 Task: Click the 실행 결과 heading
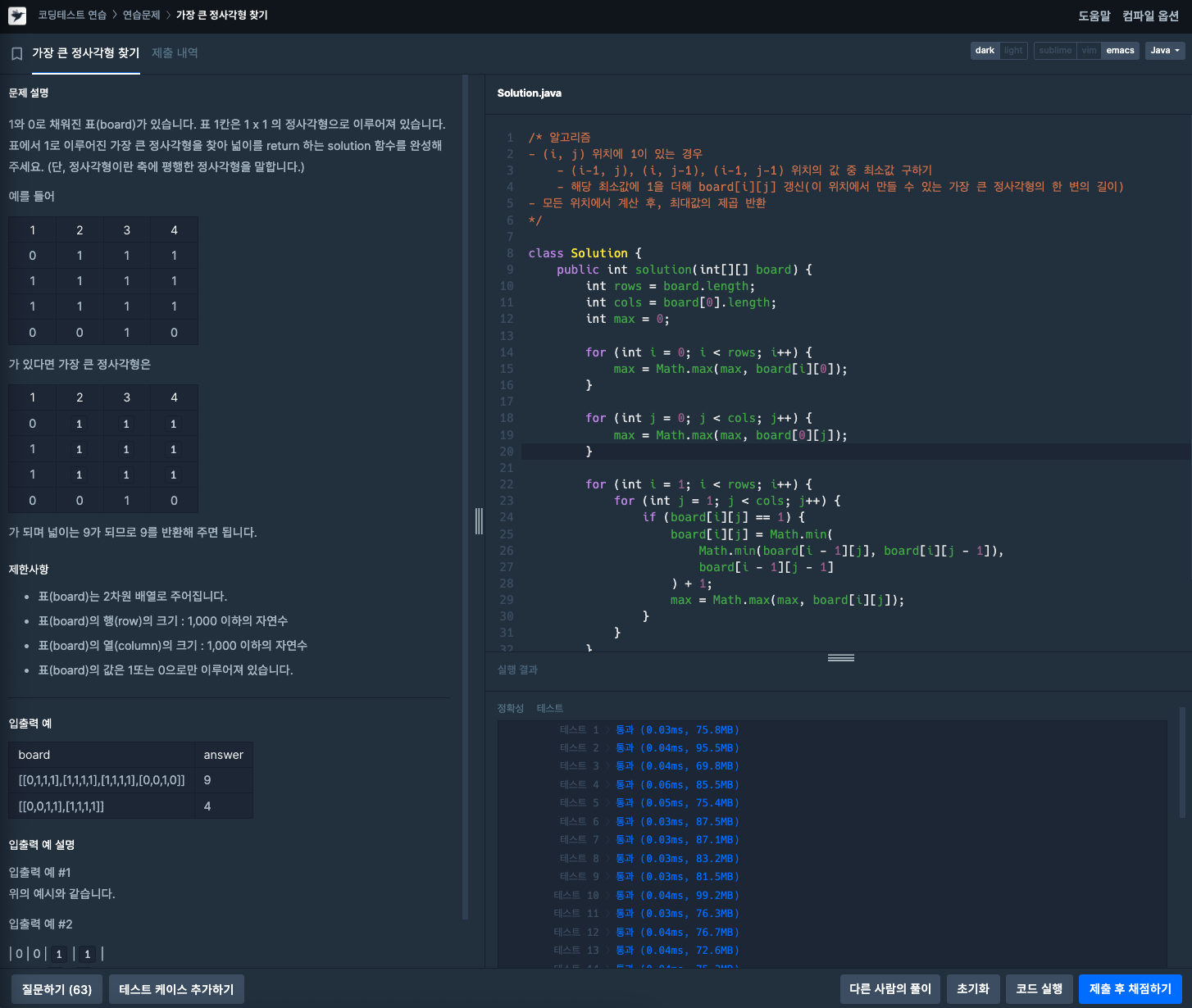tap(517, 670)
